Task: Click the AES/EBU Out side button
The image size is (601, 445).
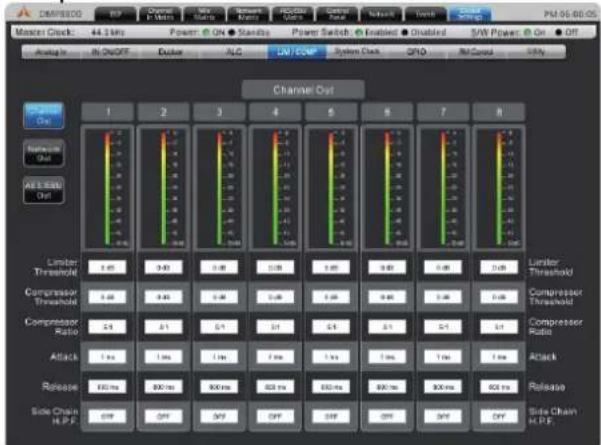Action: click(x=44, y=190)
